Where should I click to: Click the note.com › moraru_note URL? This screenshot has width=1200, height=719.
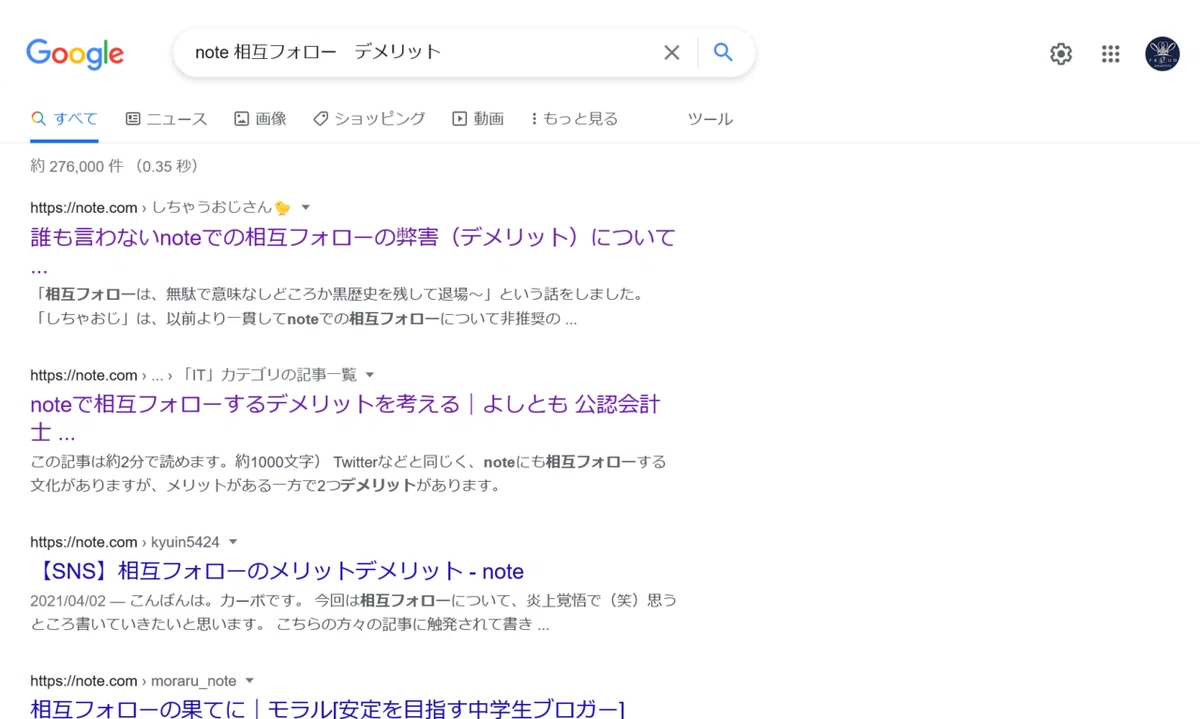(133, 681)
